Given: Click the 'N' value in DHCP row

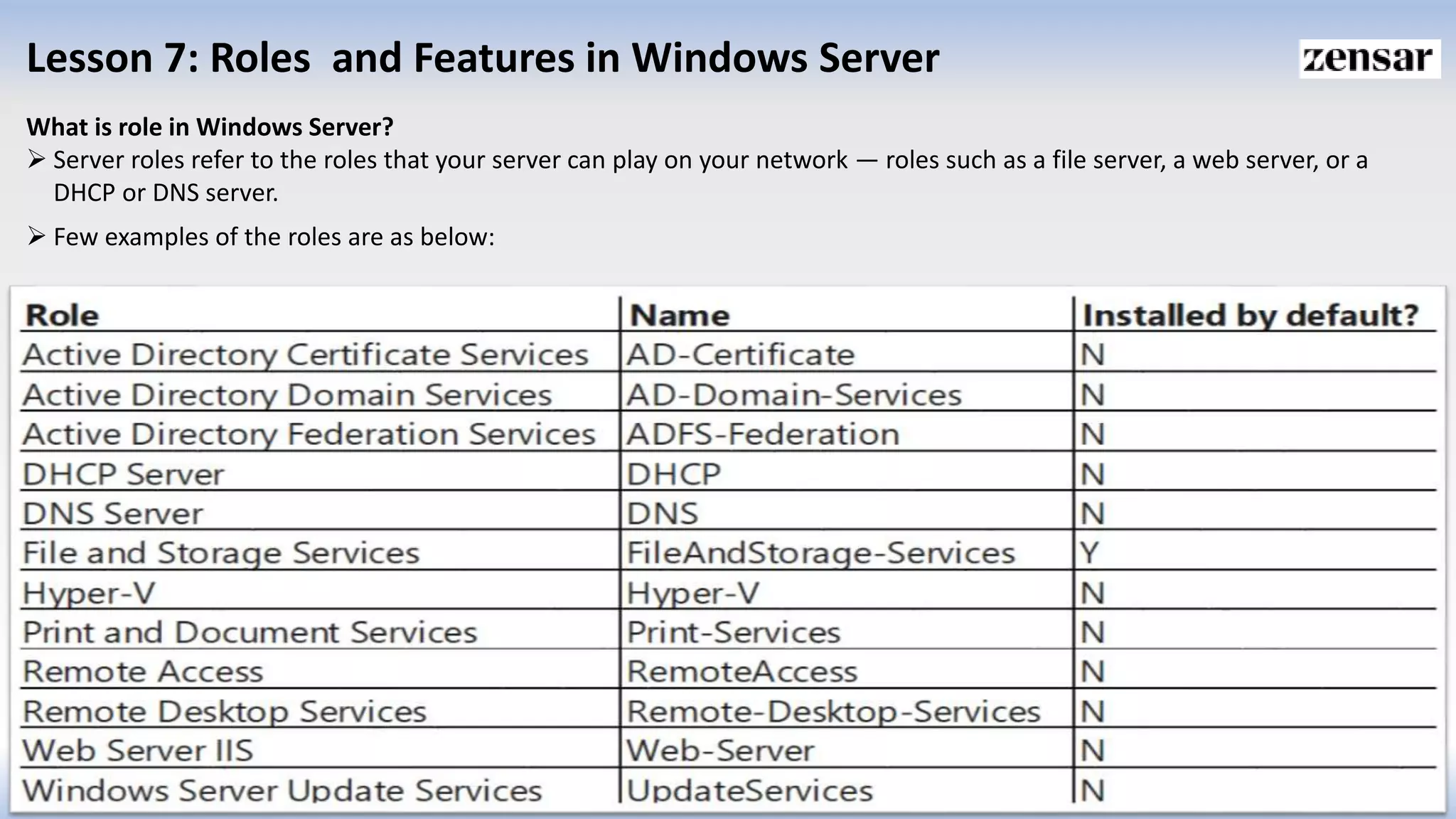Looking at the screenshot, I should click(x=1093, y=474).
